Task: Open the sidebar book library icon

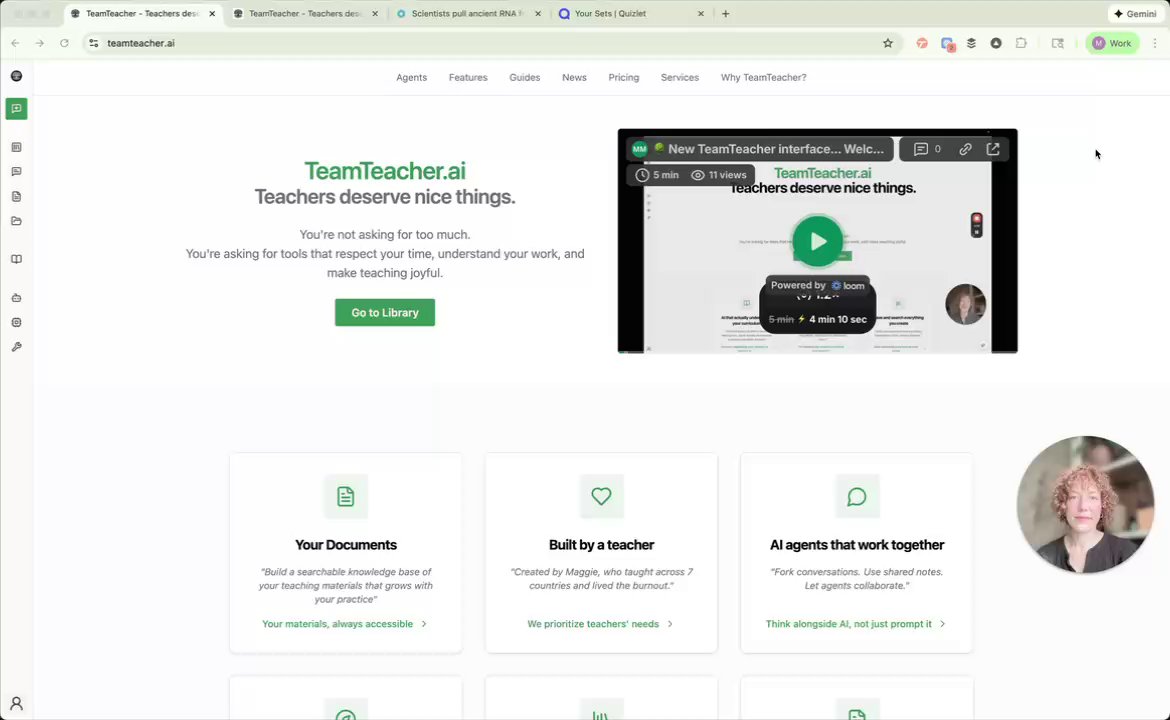Action: [x=16, y=260]
